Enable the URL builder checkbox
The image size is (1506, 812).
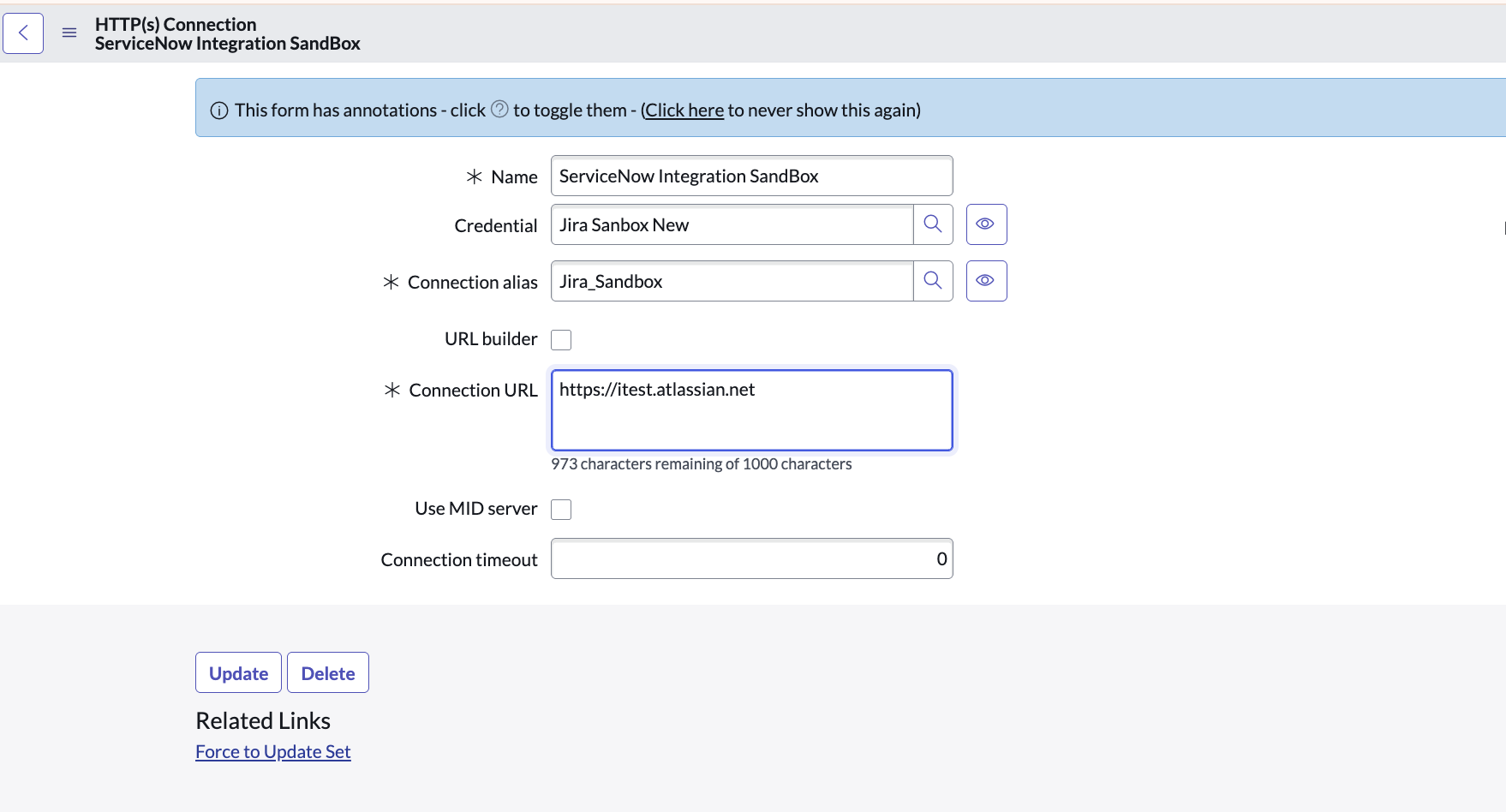point(561,340)
